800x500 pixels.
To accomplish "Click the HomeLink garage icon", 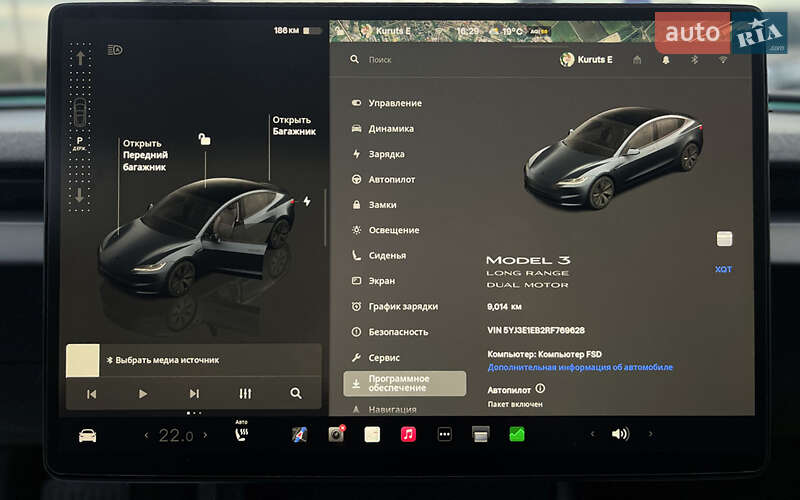I will (637, 60).
